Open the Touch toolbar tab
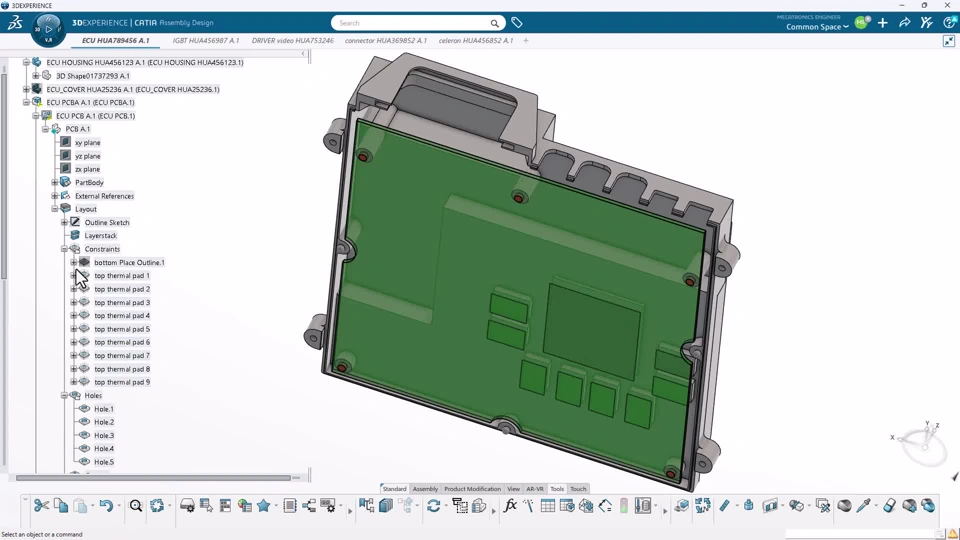Viewport: 960px width, 540px height. [x=578, y=489]
